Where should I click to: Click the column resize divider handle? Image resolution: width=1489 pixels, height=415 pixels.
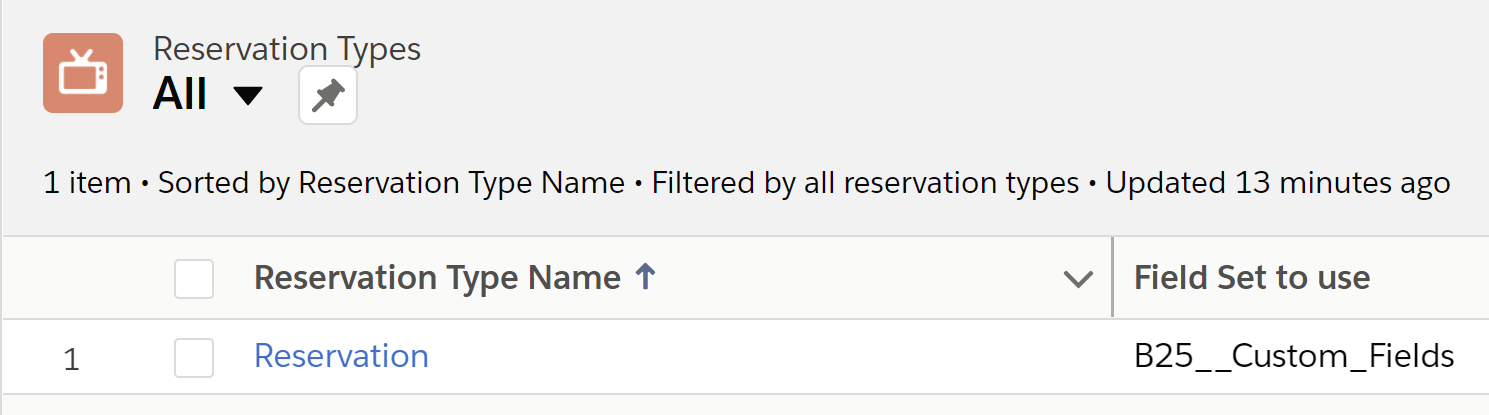point(1112,278)
